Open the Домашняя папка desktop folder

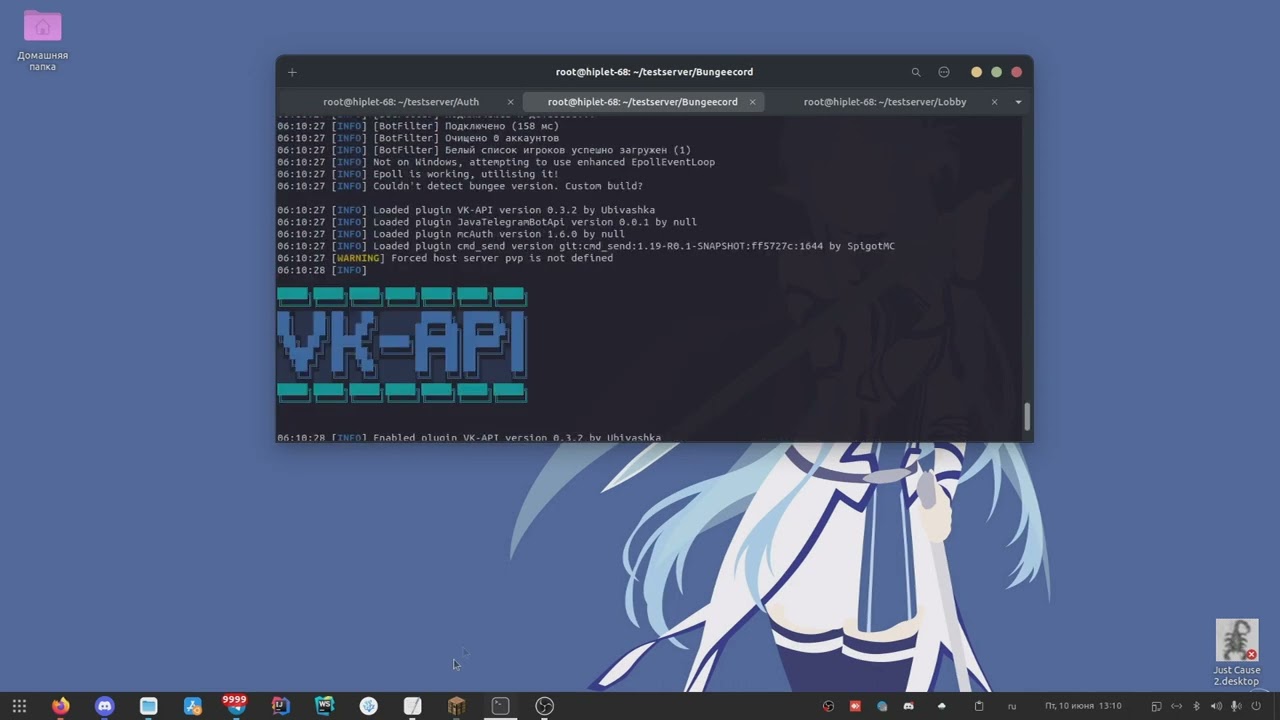tap(42, 41)
